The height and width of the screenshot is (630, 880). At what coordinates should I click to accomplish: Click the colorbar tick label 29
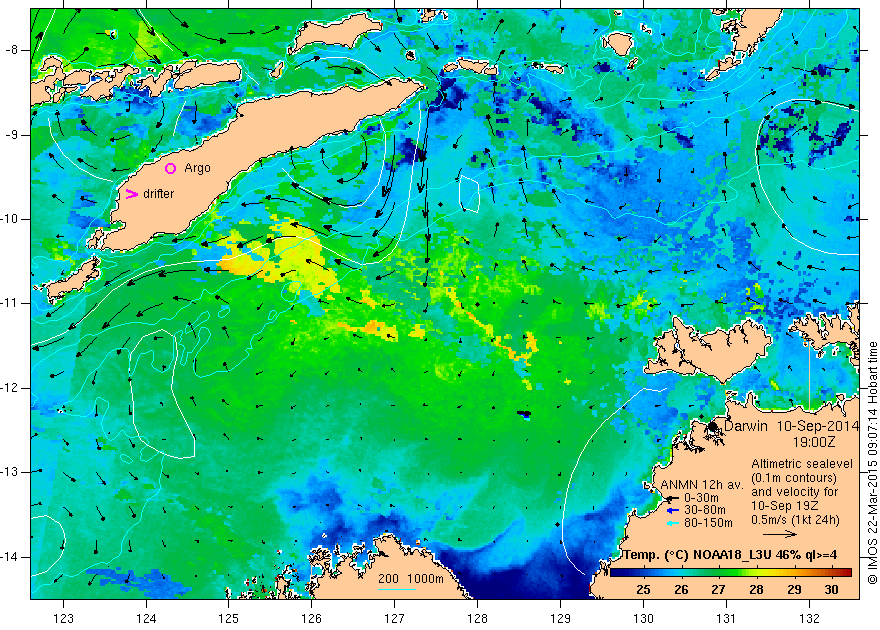[794, 590]
